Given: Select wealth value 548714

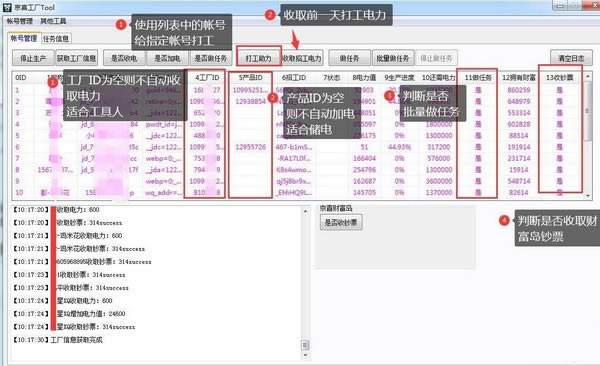Looking at the screenshot, I should click(x=519, y=181).
